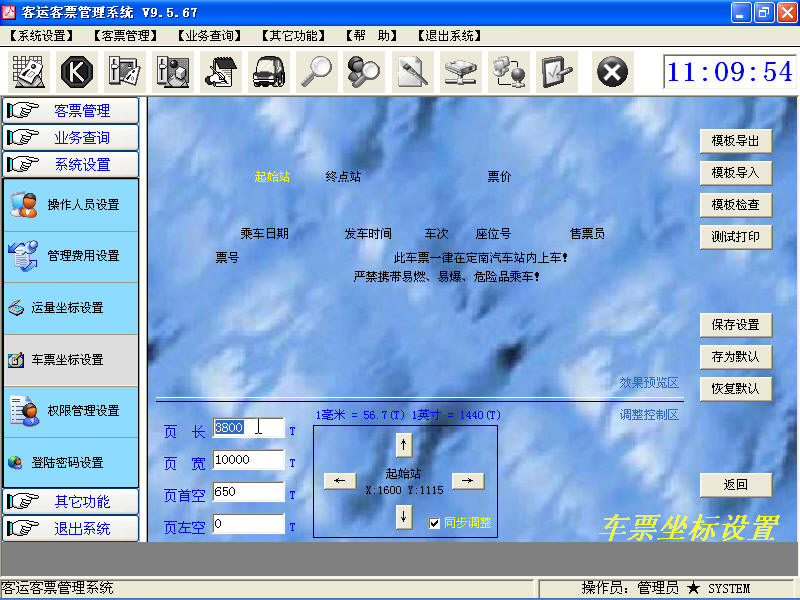
Task: Toggle the 同步调整 checkbox
Action: click(x=434, y=523)
